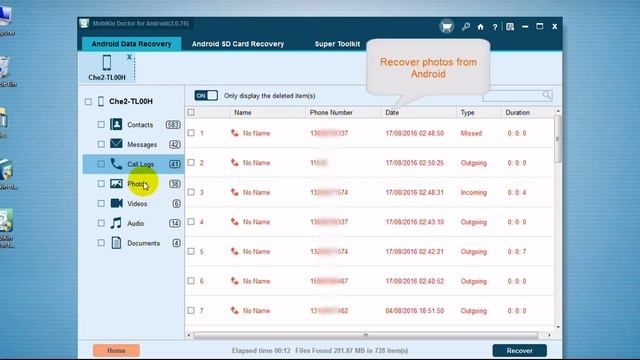Click date 17/08/2016 02:48:31 in row 3
The height and width of the screenshot is (360, 640).
click(x=414, y=192)
